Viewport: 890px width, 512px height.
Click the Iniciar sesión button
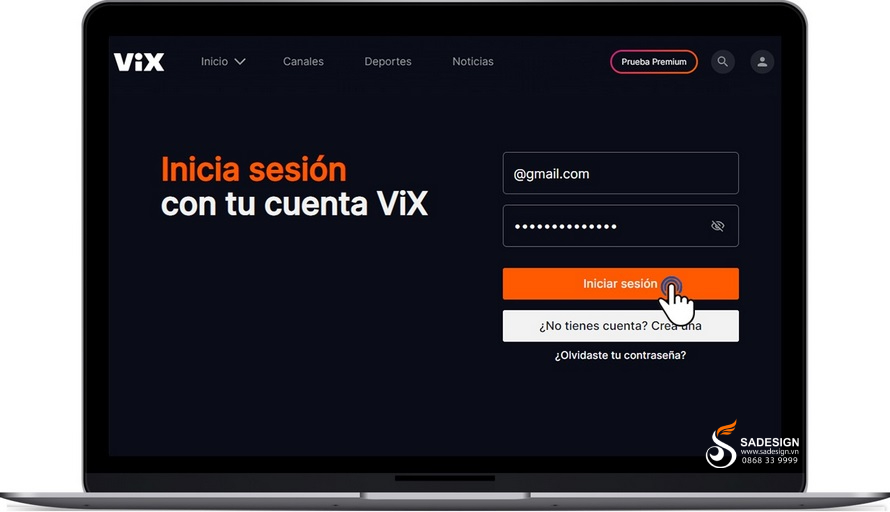point(620,284)
